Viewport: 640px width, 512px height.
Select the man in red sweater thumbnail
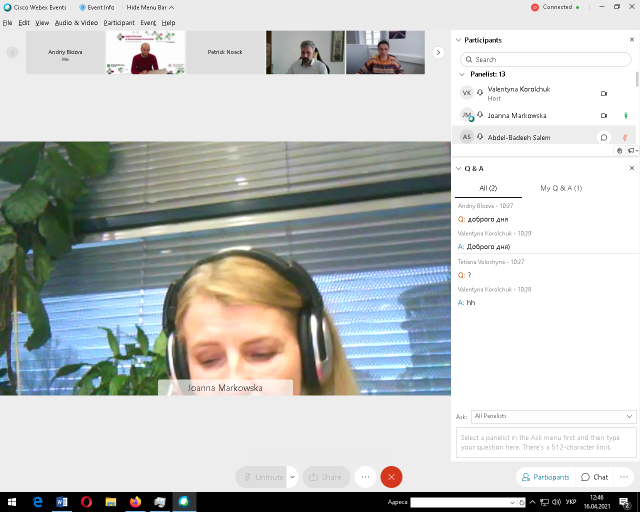(145, 52)
